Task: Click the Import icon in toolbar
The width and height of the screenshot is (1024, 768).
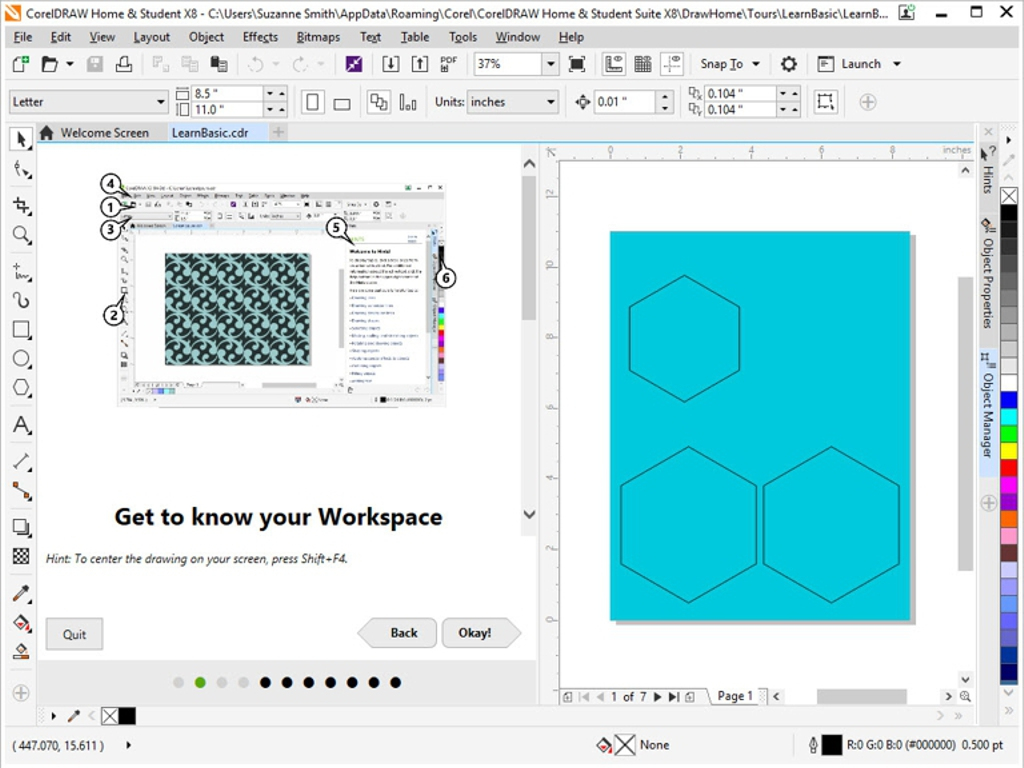Action: (391, 64)
